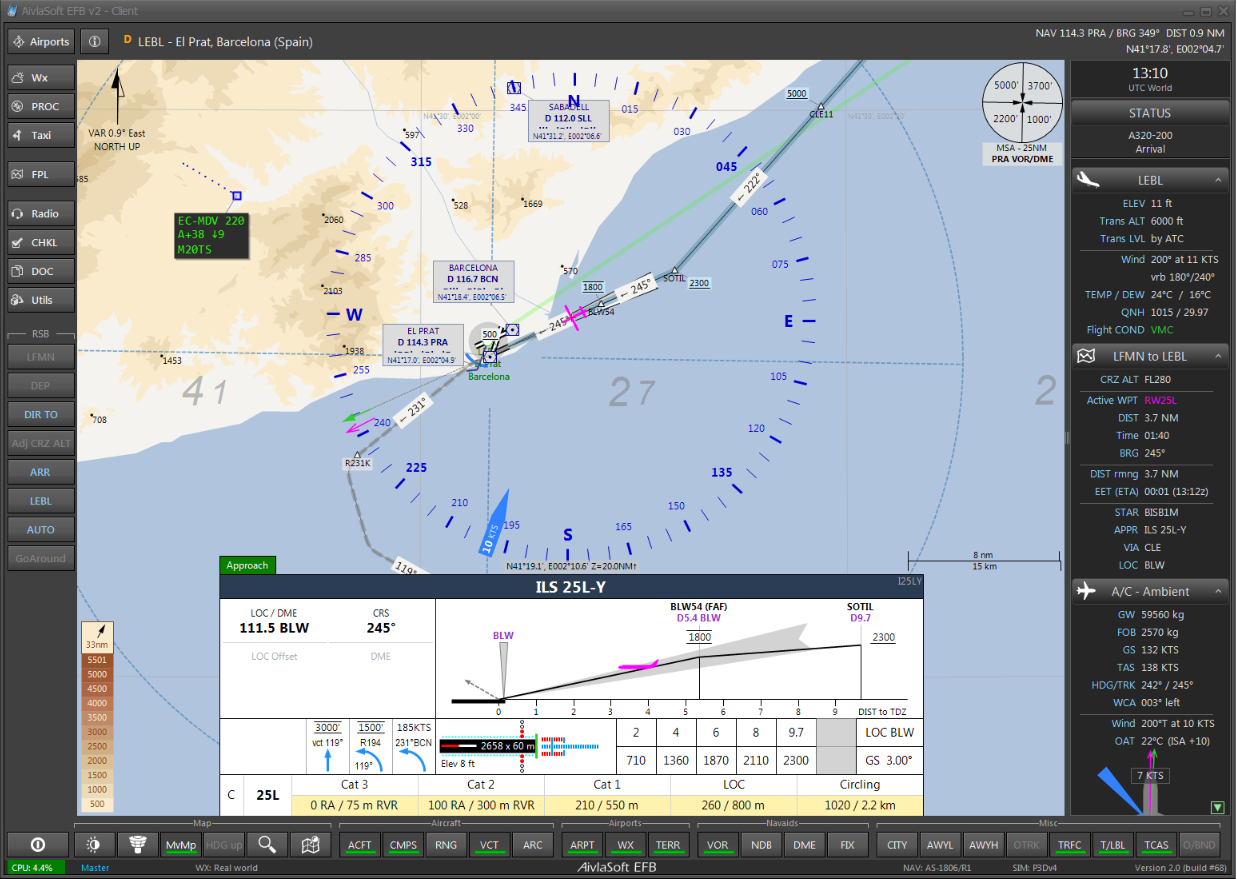Open the PROC procedures page
This screenshot has height=879, width=1237.
coord(40,106)
